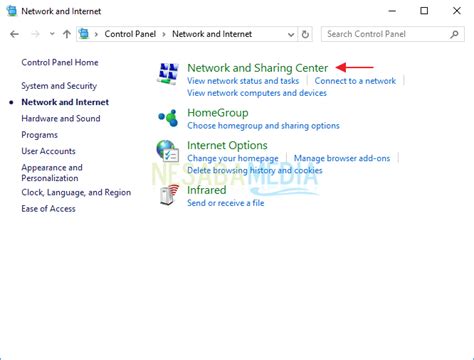474x360 pixels.
Task: Open View network status and tasks
Action: click(243, 81)
